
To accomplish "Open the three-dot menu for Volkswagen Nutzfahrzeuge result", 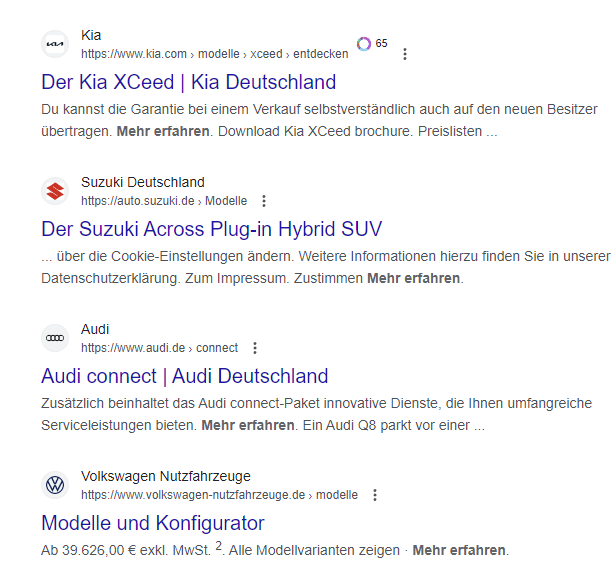I will pyautogui.click(x=375, y=495).
